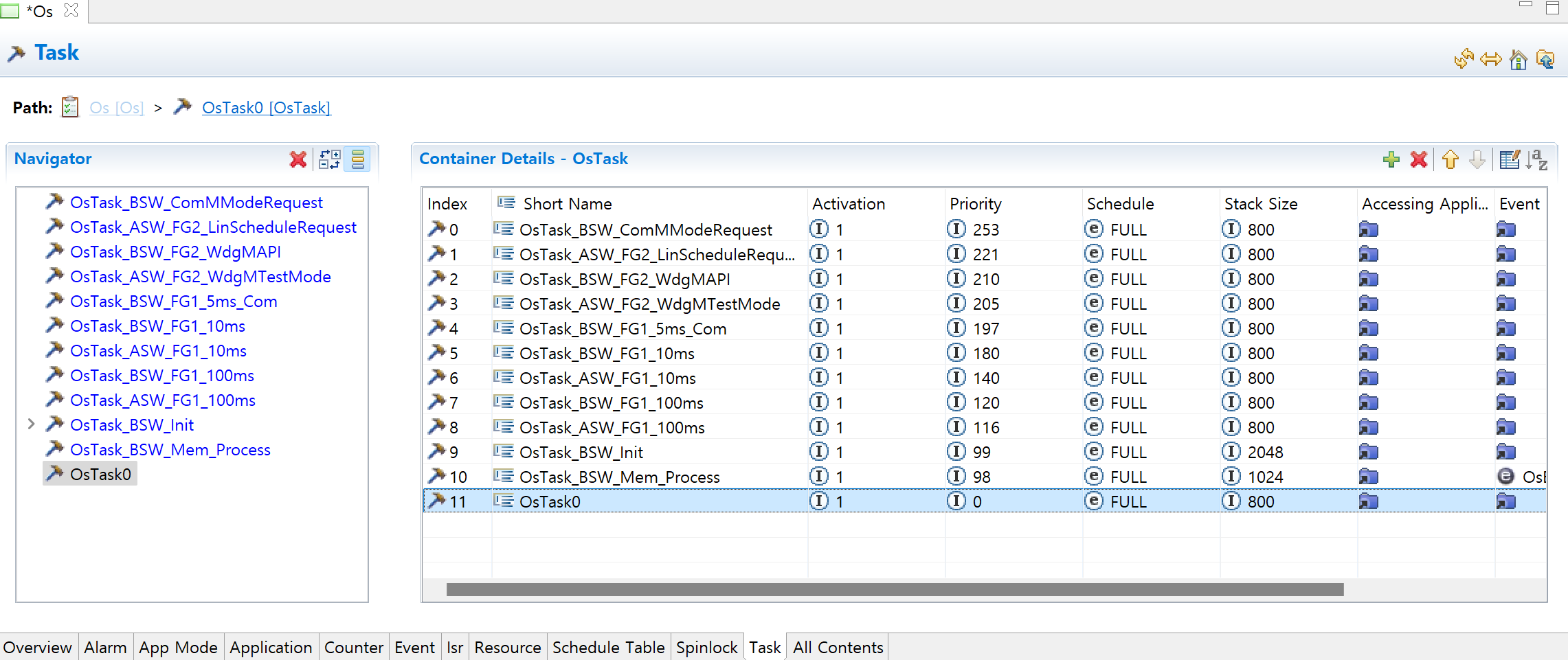This screenshot has width=1568, height=660.
Task: Select OsTask_ASW_FG2_WdgMTestMode in Navigator
Action: tap(201, 277)
